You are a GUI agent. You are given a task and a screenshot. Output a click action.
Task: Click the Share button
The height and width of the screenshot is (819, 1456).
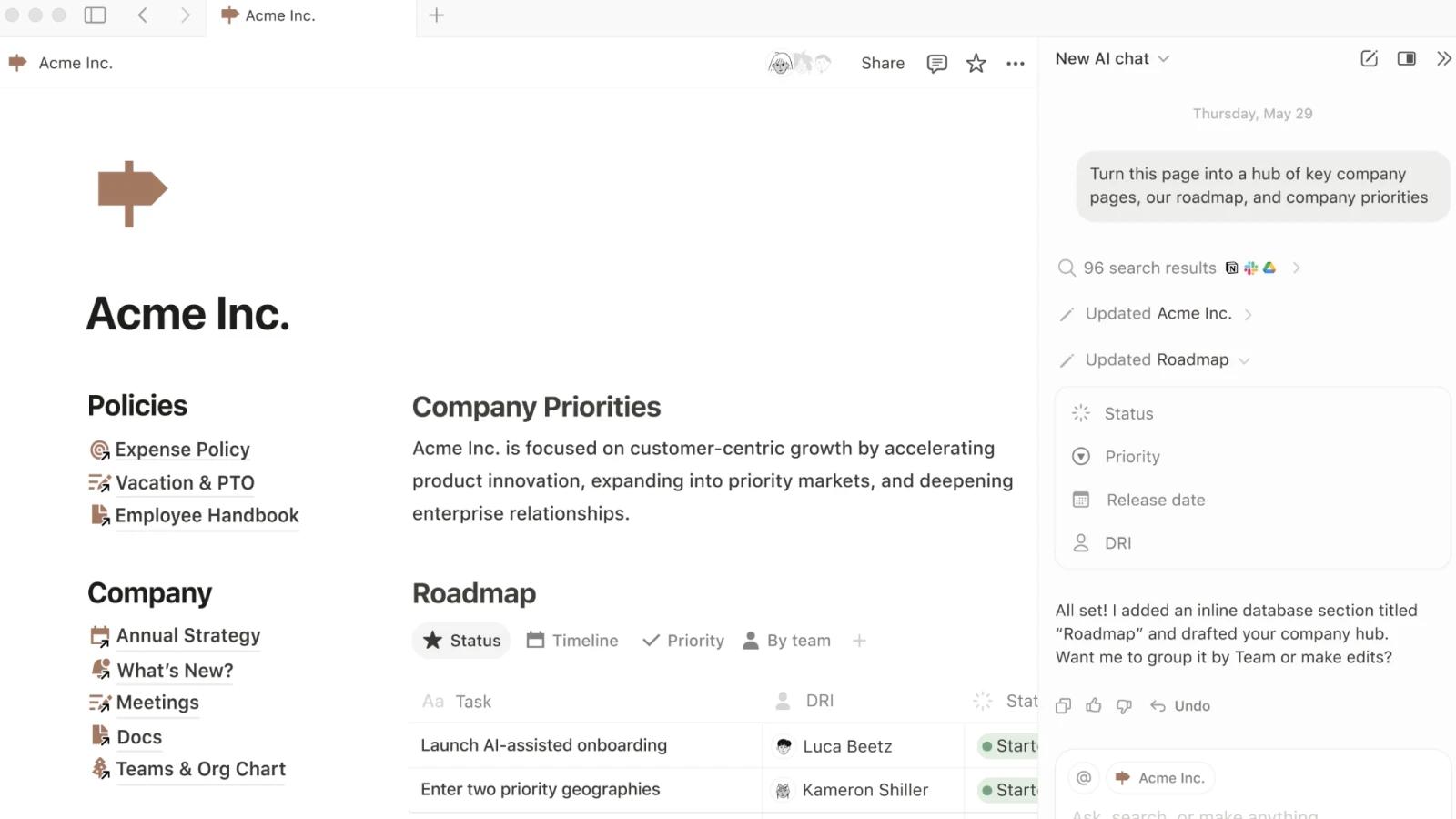pos(883,63)
